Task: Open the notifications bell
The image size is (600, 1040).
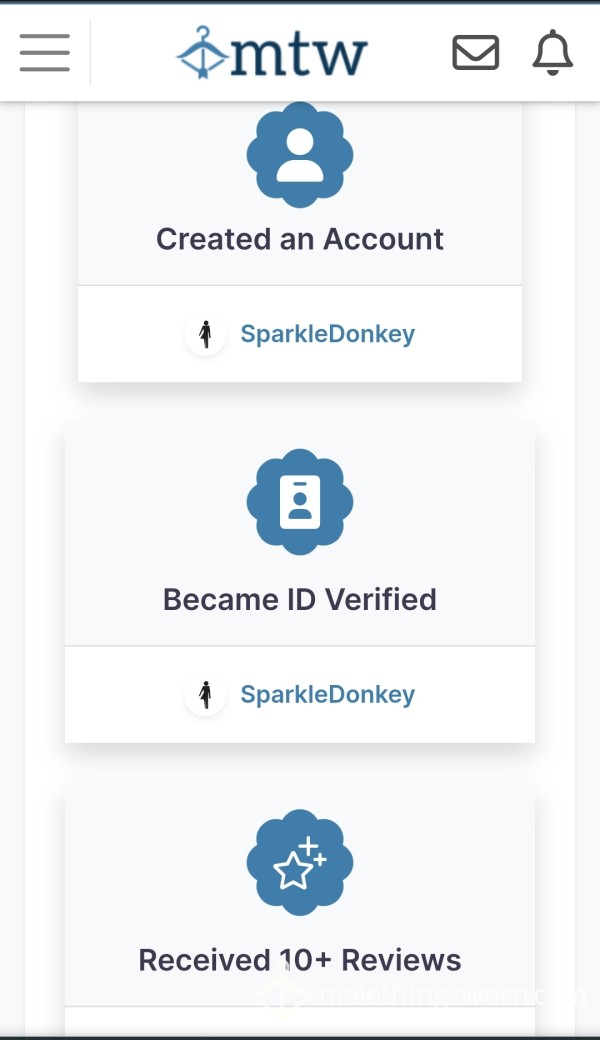Action: pyautogui.click(x=552, y=52)
